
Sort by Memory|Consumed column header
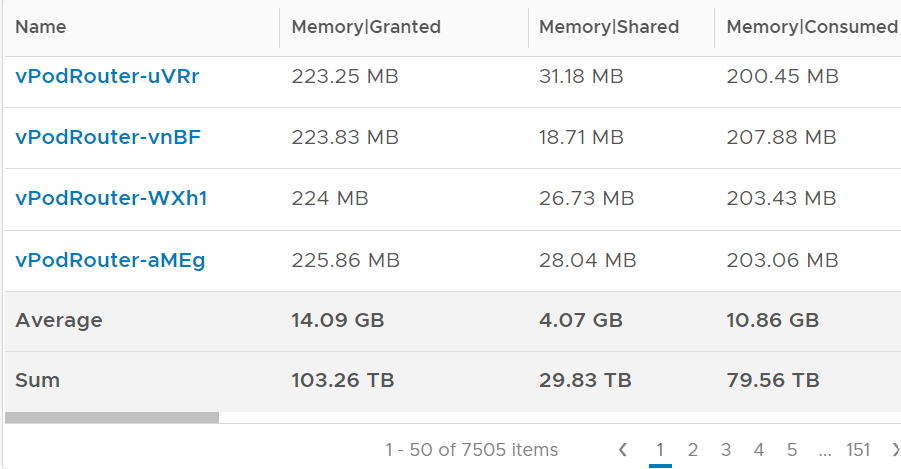812,27
